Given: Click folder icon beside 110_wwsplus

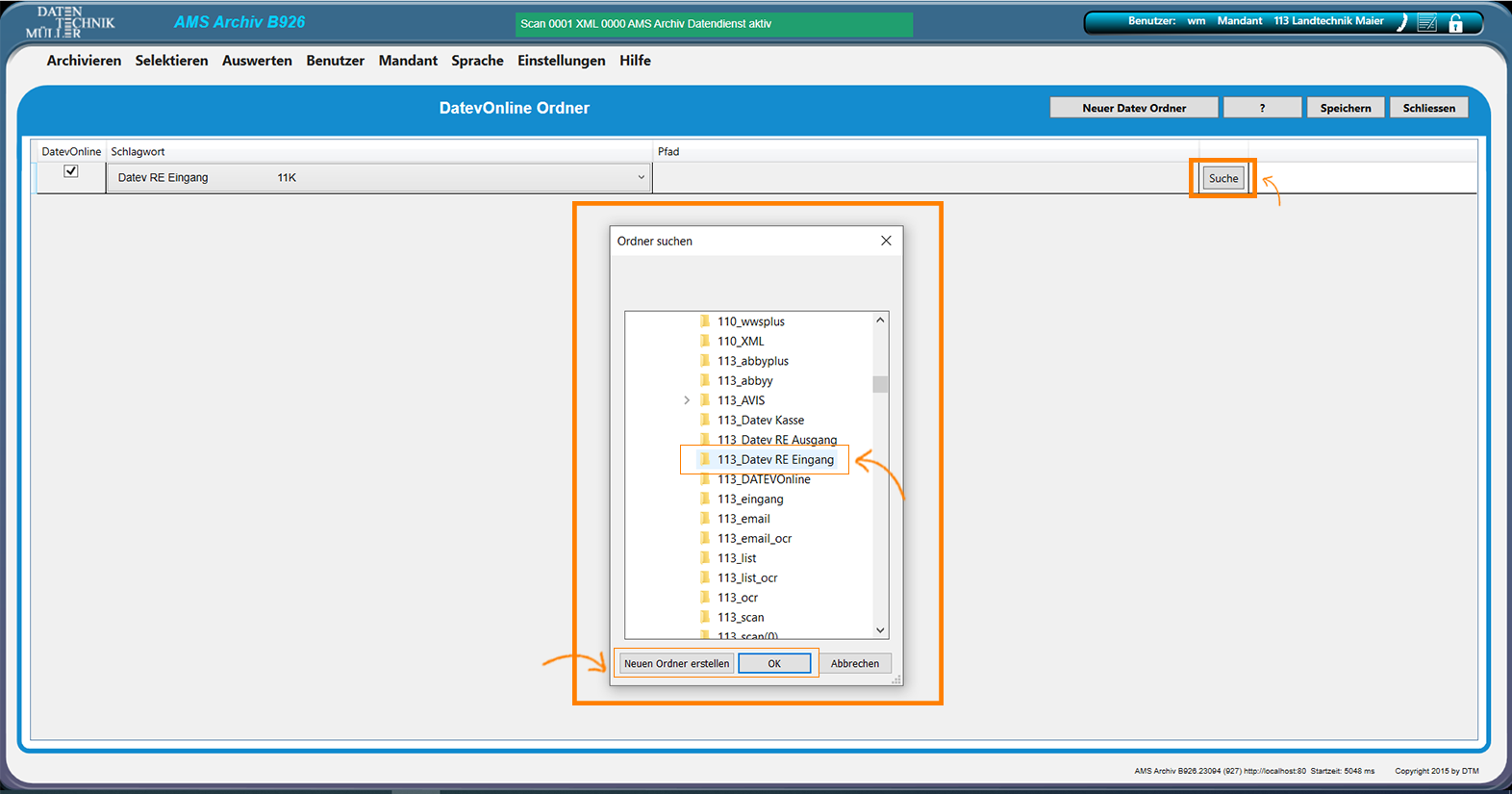Looking at the screenshot, I should [705, 321].
